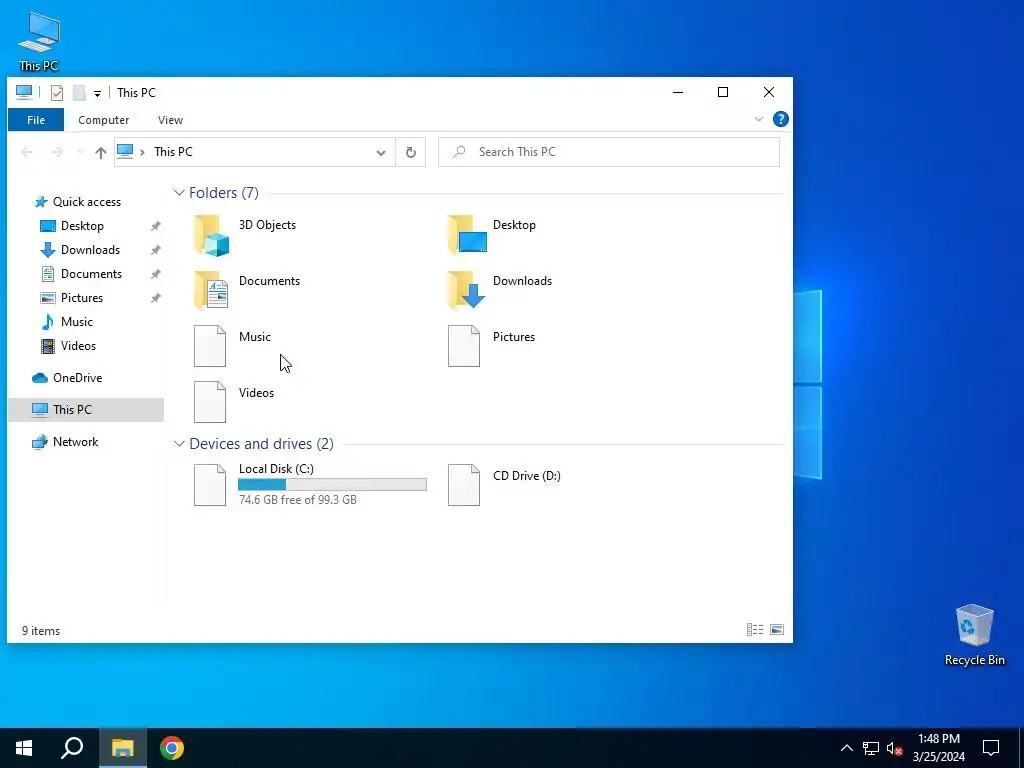The height and width of the screenshot is (768, 1024).
Task: Click the Refresh button next to address bar
Action: point(411,152)
